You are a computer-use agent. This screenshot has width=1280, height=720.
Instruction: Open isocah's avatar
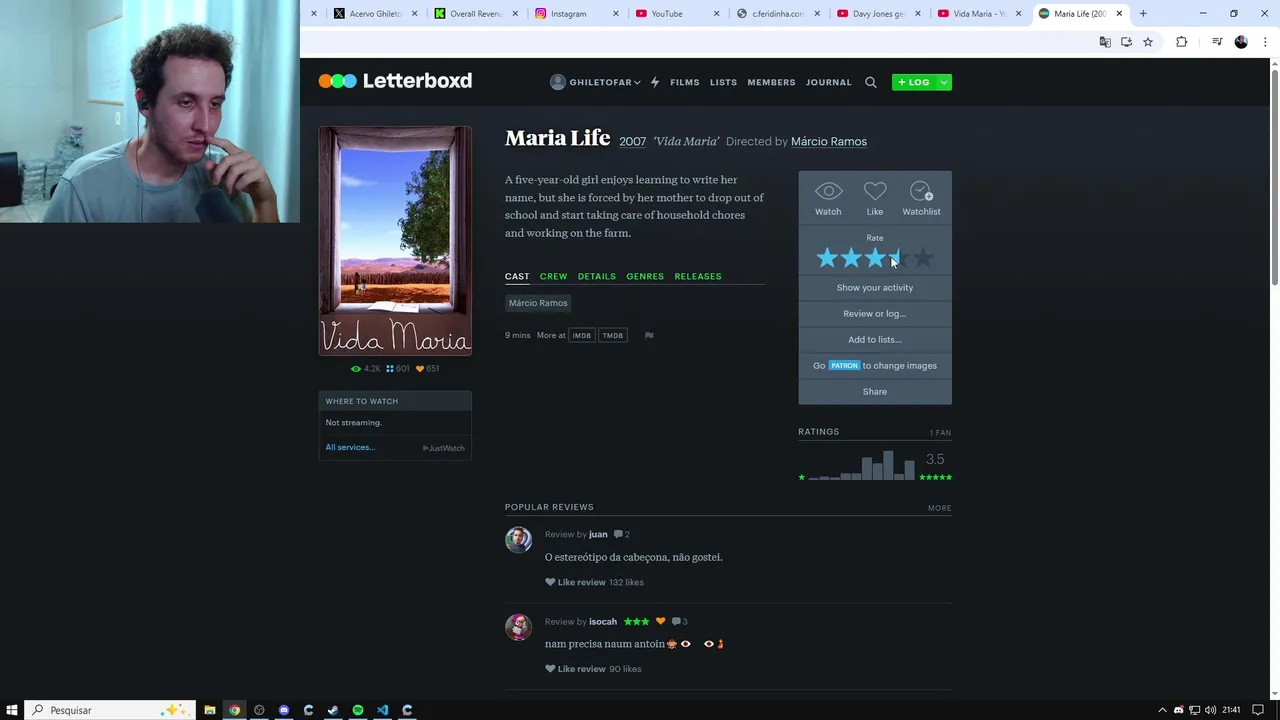[x=518, y=627]
